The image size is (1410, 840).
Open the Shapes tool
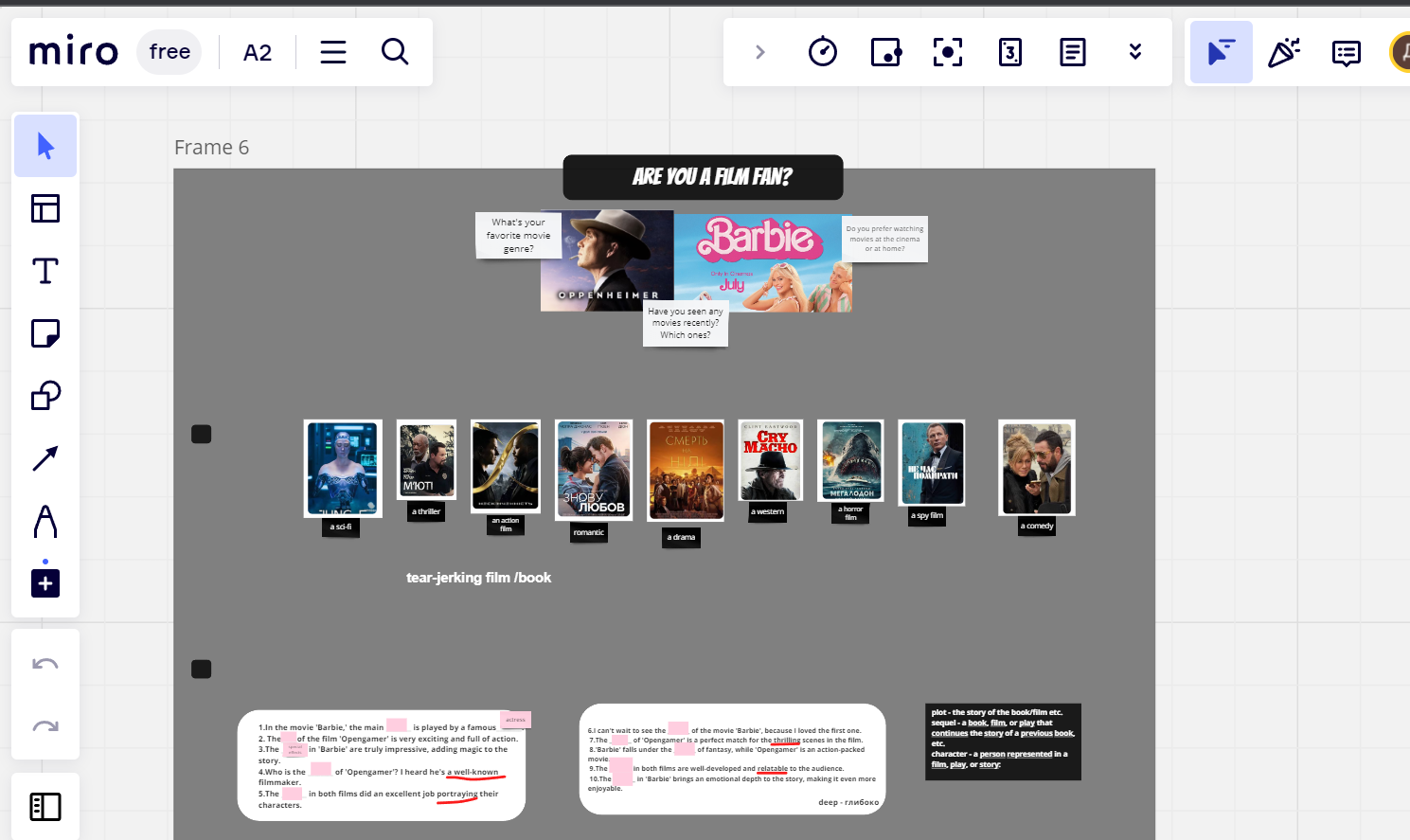coord(45,396)
